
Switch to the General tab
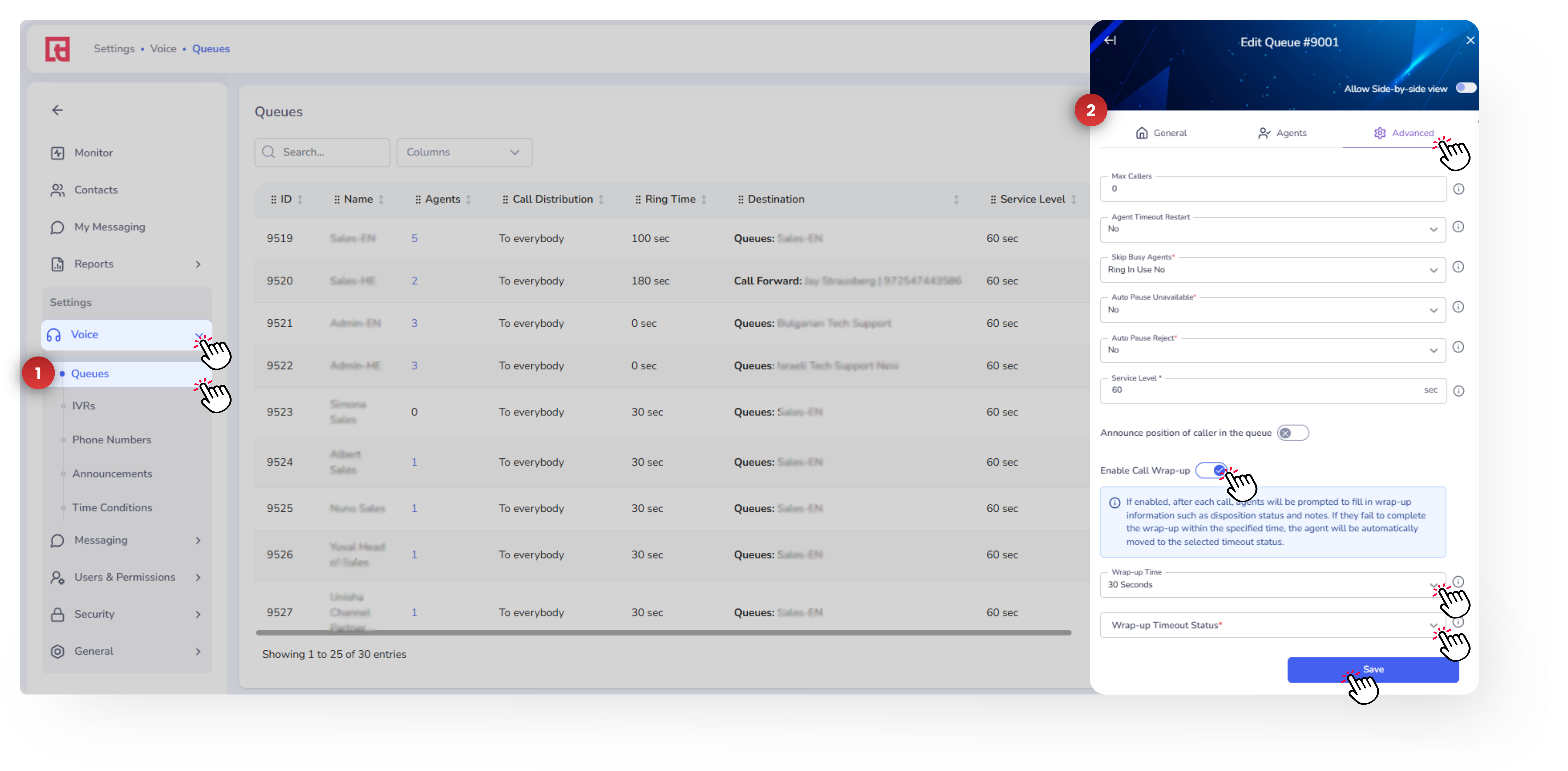[1161, 133]
